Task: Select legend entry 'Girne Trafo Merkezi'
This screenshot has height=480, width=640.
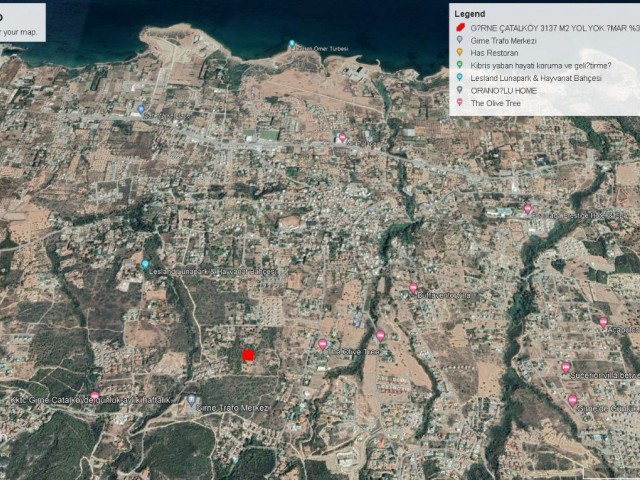Action: (x=503, y=41)
